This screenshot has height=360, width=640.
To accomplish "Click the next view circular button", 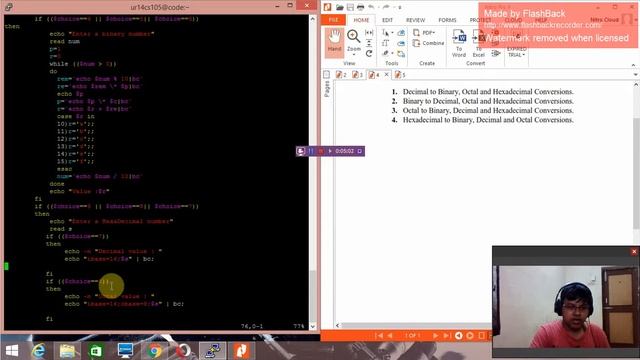I will 470,336.
